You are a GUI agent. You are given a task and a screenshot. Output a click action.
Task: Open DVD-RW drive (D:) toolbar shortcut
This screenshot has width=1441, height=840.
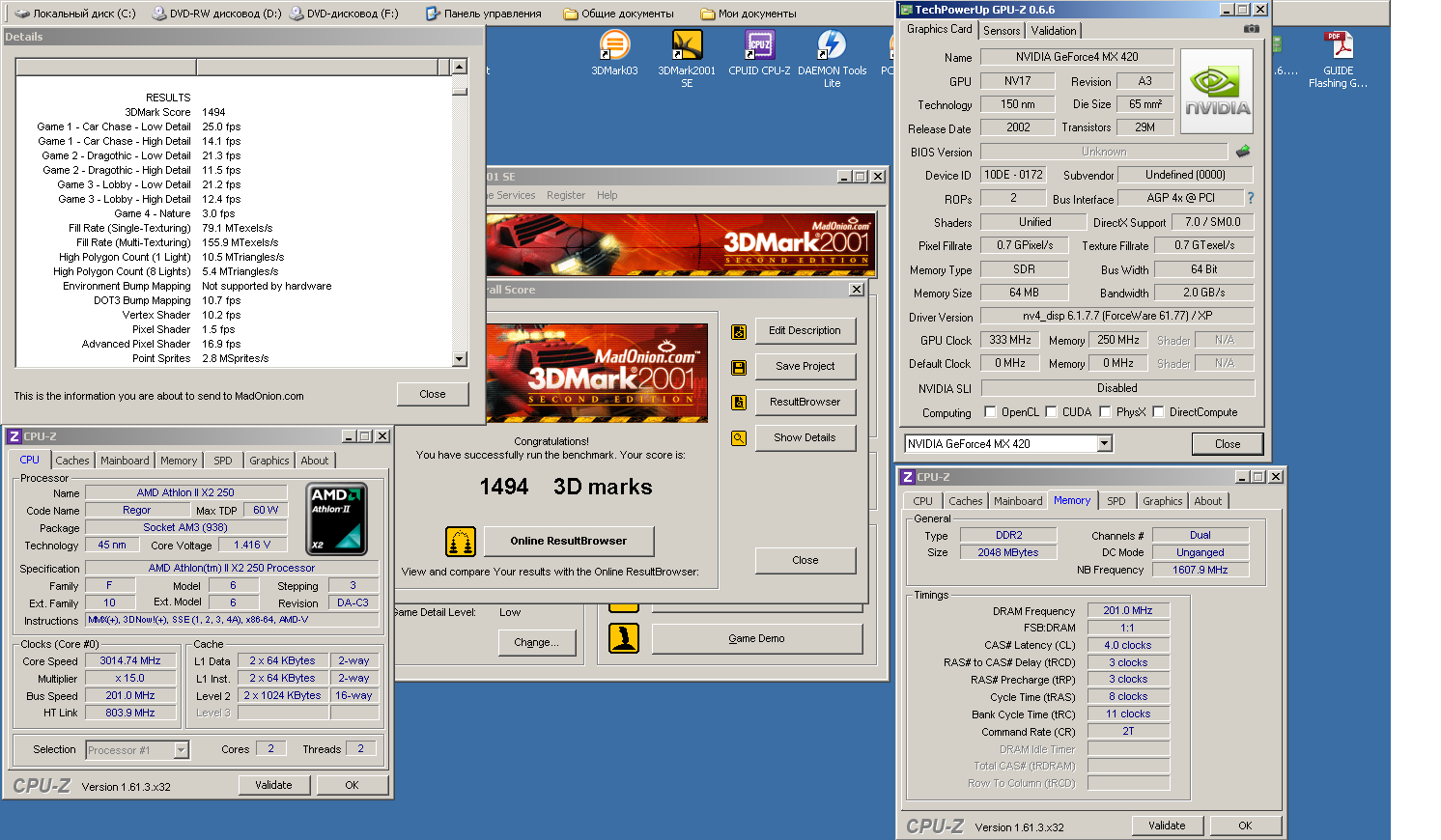(217, 14)
